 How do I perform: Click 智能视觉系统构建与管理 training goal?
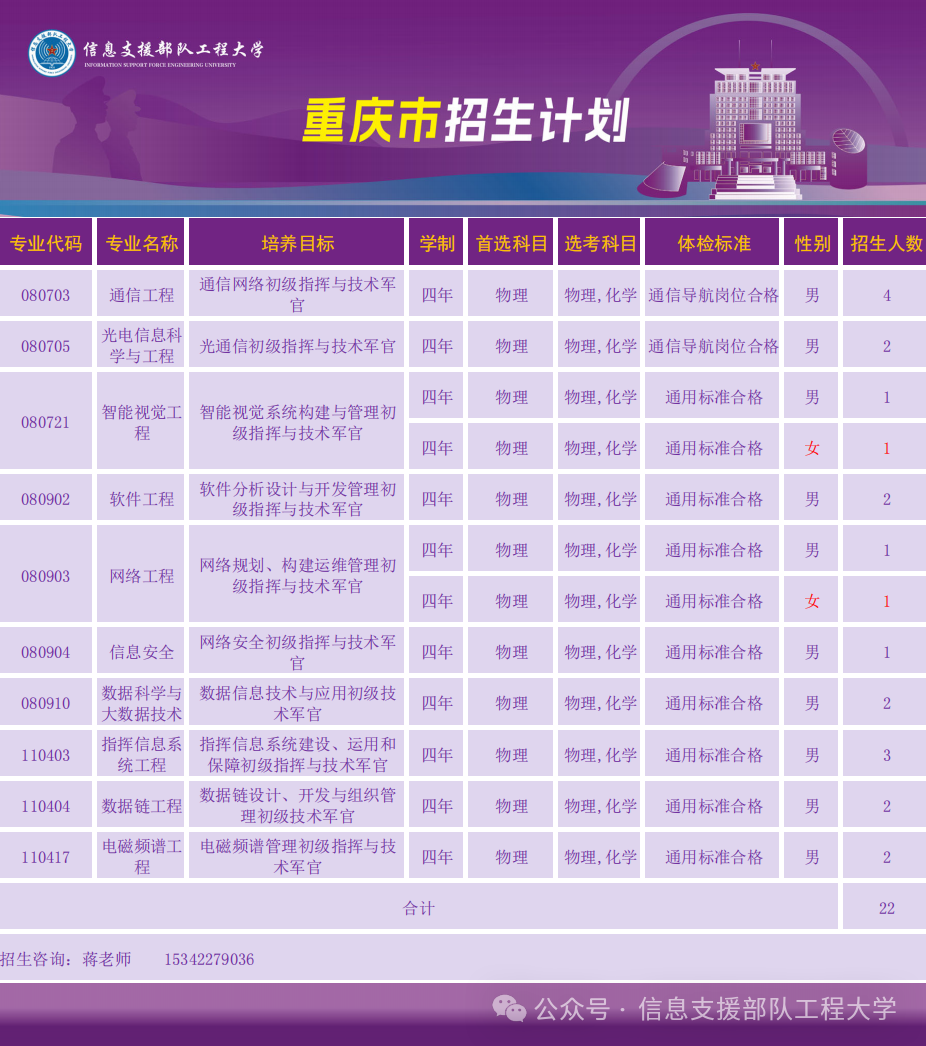[298, 422]
